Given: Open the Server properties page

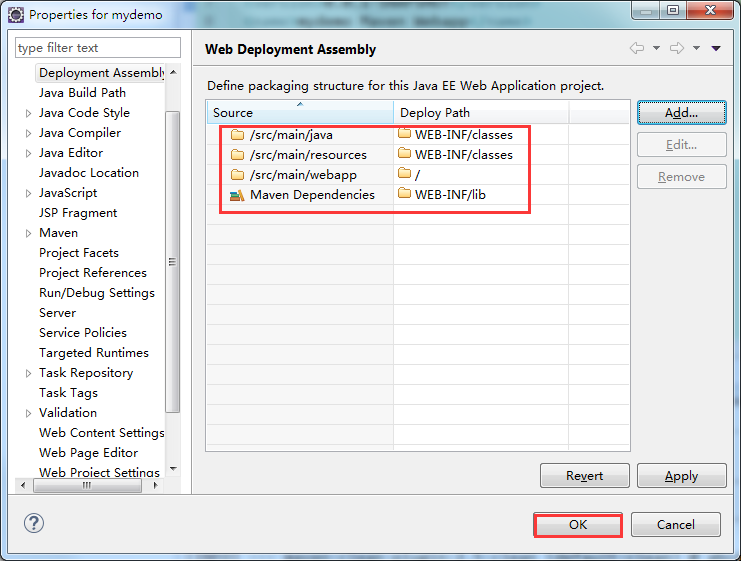Looking at the screenshot, I should (x=57, y=313).
